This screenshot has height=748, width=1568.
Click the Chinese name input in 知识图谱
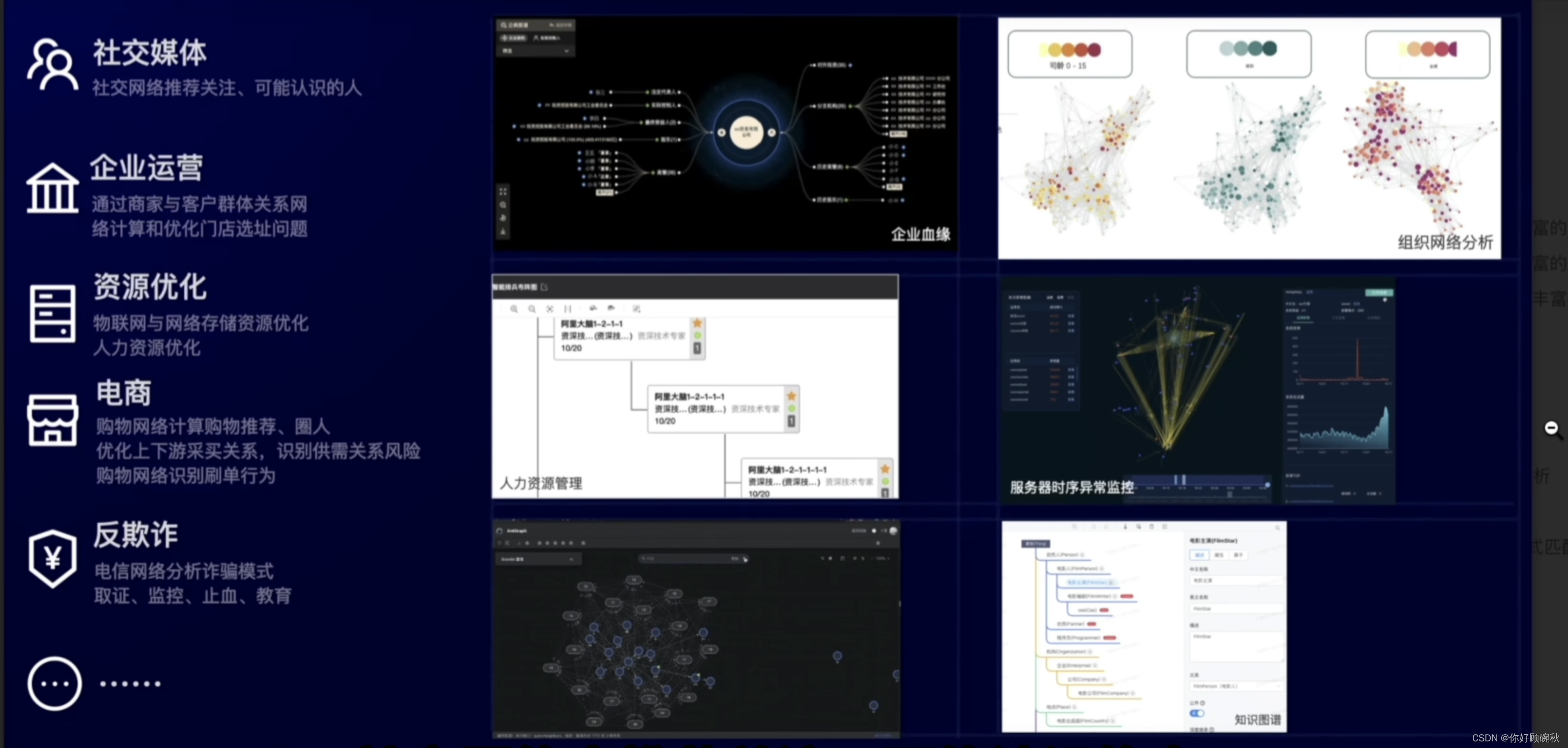(1236, 581)
